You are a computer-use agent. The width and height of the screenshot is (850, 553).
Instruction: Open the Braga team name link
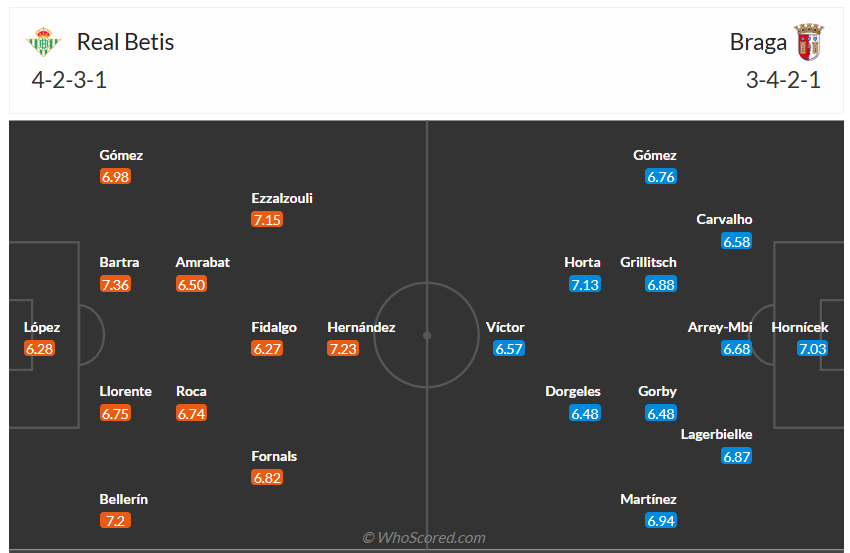[x=757, y=42]
